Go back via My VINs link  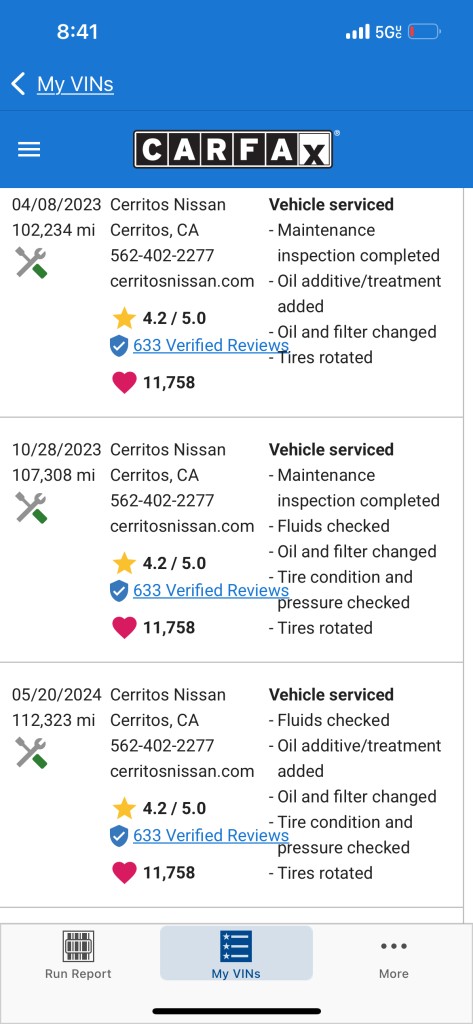75,84
